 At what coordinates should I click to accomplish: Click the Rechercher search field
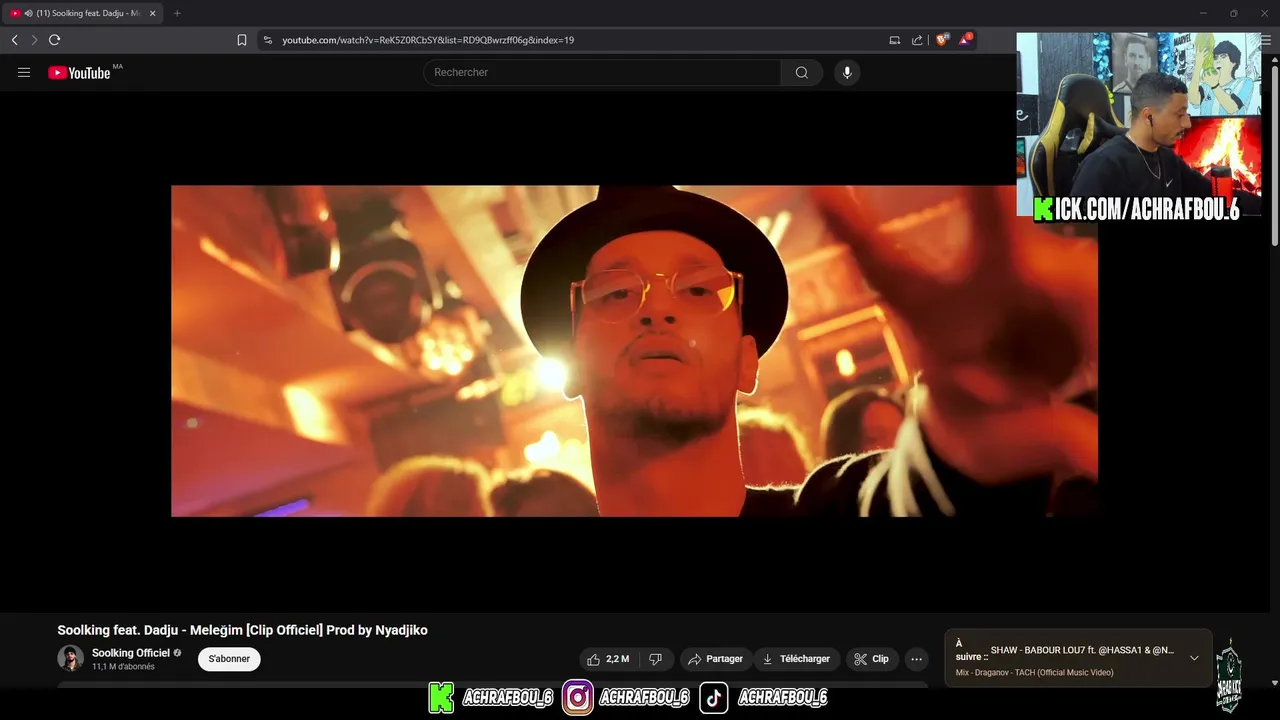[602, 72]
